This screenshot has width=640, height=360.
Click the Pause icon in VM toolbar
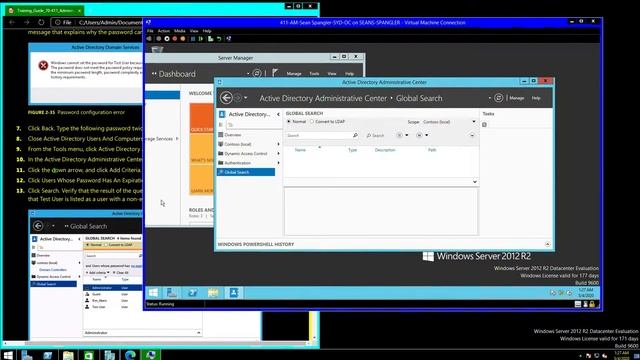click(x=193, y=39)
